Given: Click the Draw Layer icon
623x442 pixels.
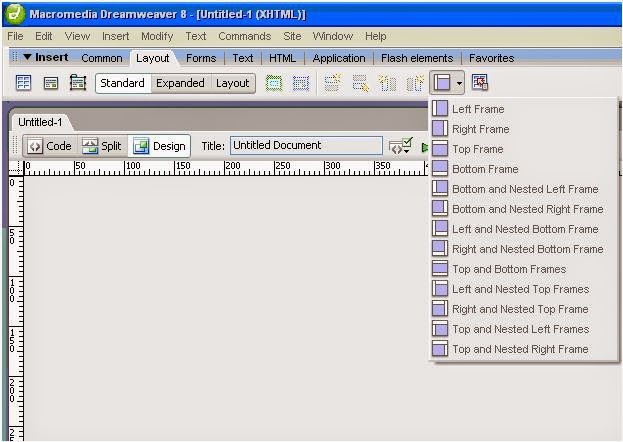Looking at the screenshot, I should 78,83.
